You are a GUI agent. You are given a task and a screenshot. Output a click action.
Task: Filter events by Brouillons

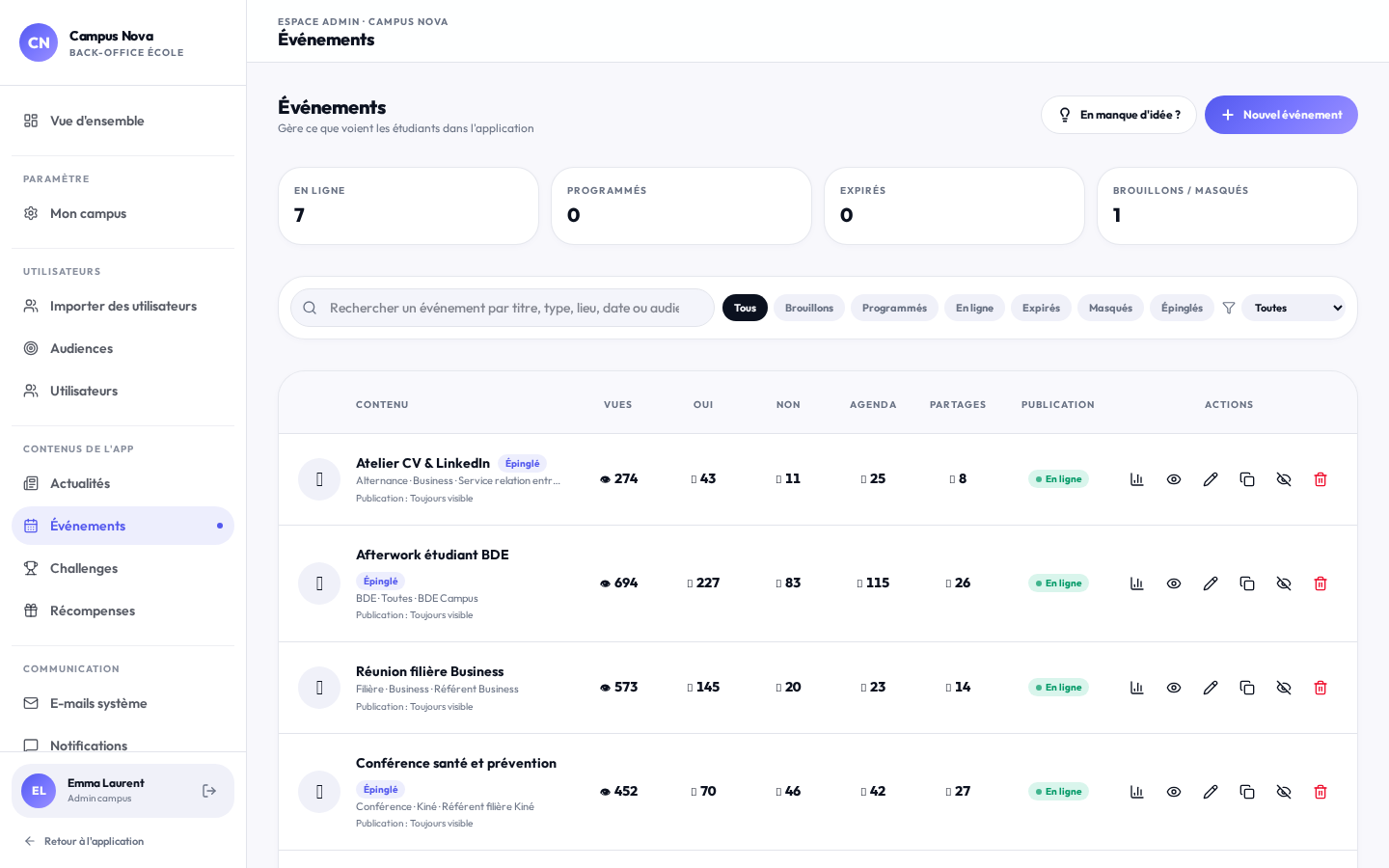809,308
